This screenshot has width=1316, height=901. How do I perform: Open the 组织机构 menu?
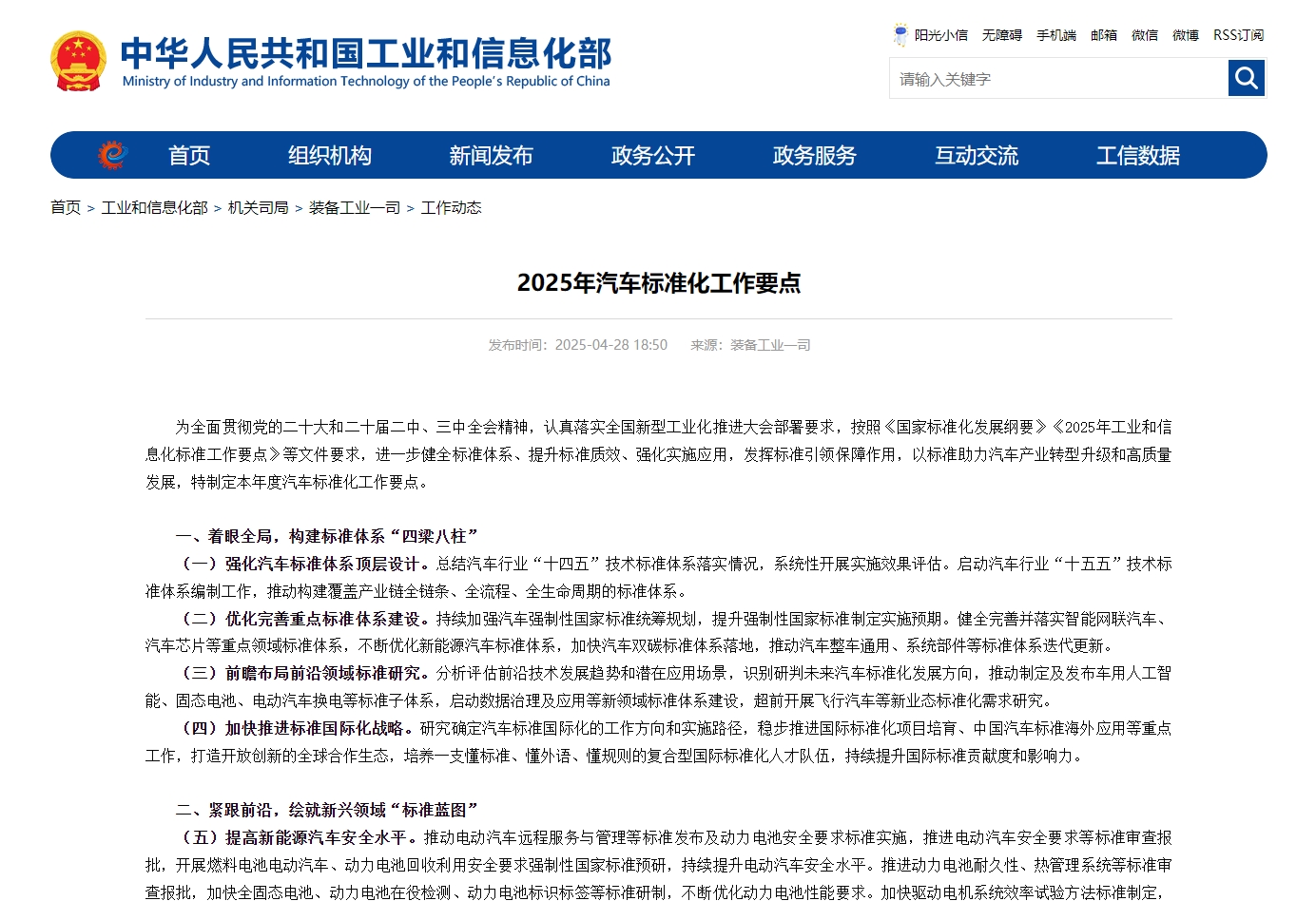point(330,155)
